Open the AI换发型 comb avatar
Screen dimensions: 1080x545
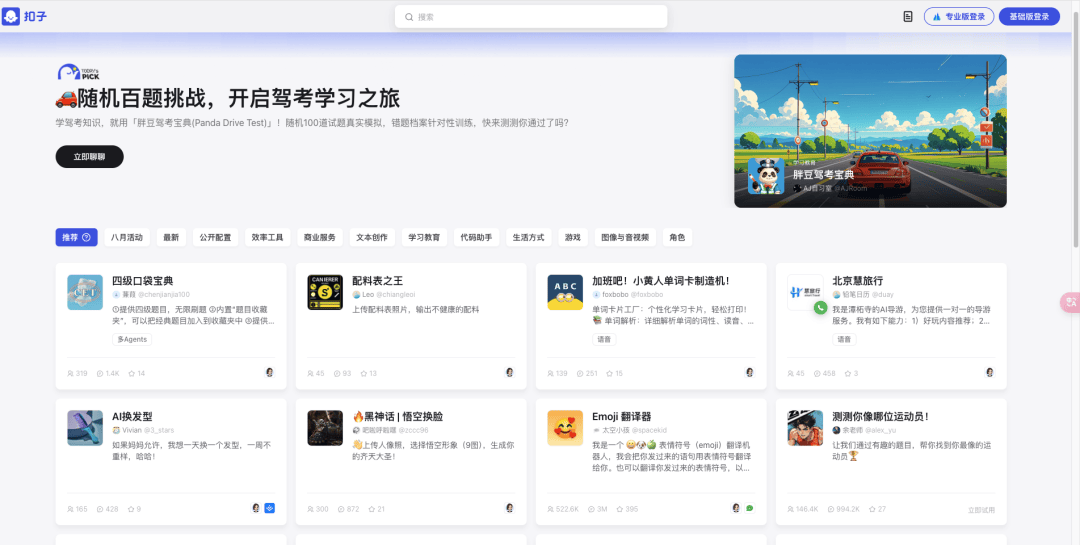point(85,428)
